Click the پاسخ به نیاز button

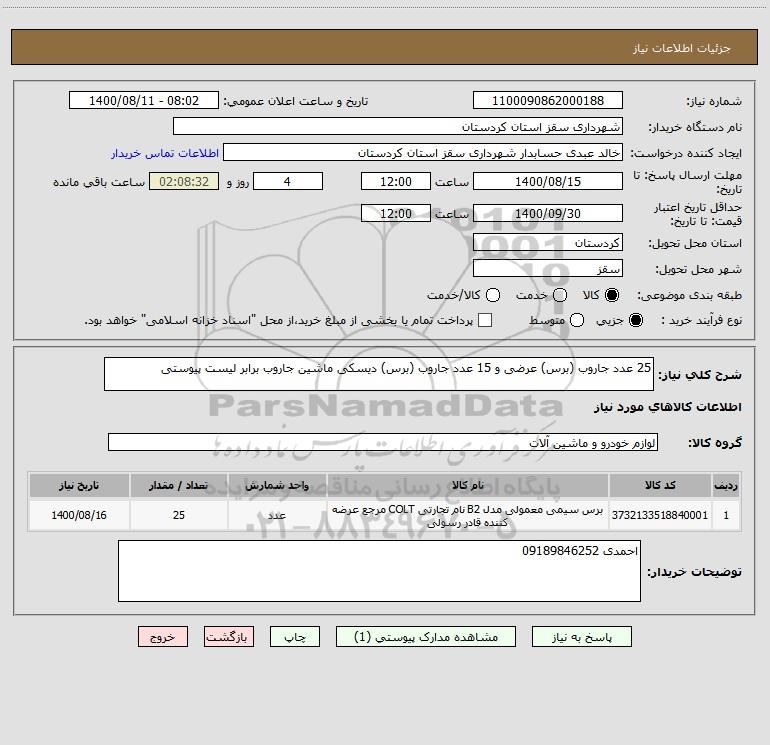pos(581,637)
